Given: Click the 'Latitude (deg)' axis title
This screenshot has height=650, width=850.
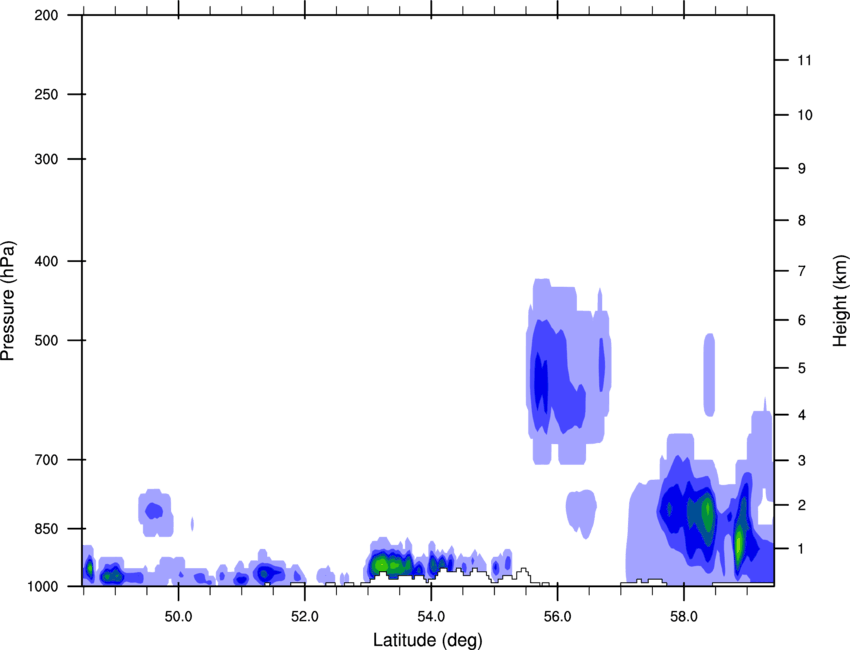Looking at the screenshot, I should pyautogui.click(x=427, y=640).
